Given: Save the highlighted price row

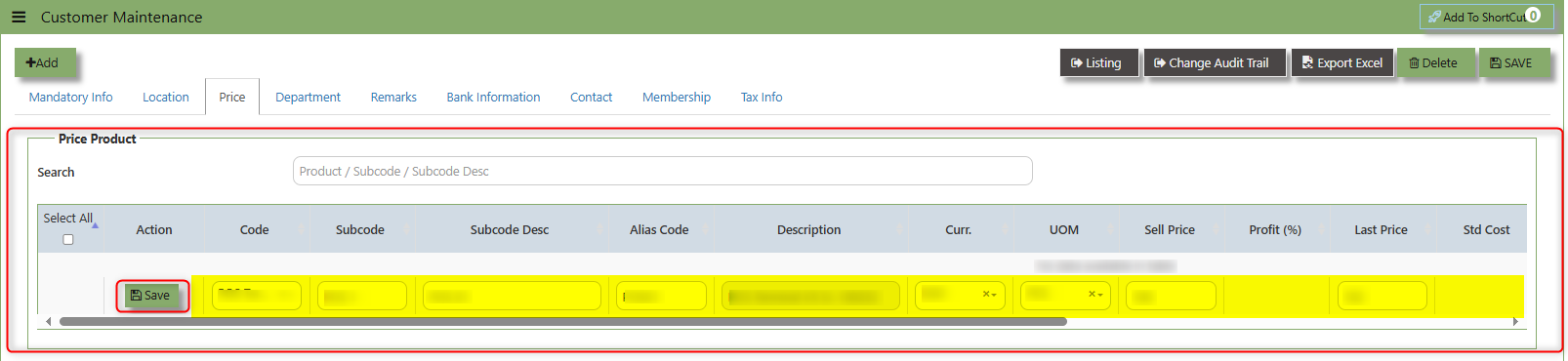Looking at the screenshot, I should (152, 296).
